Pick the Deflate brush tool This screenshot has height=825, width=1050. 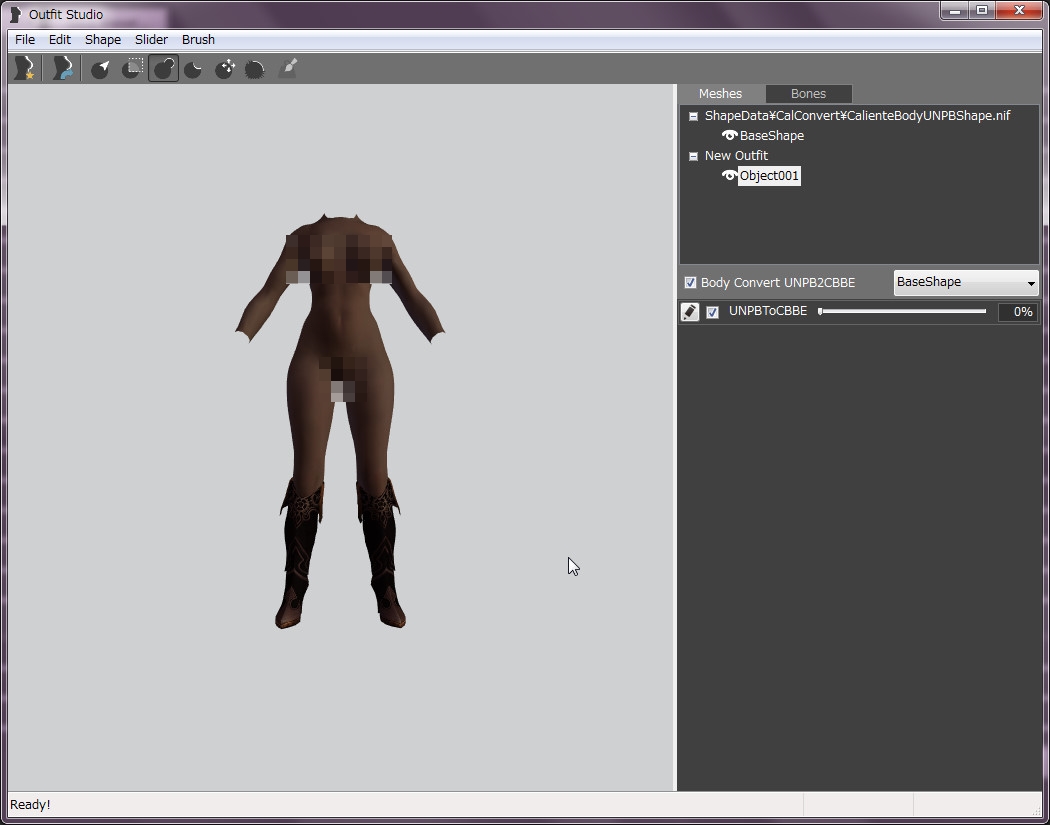[x=194, y=68]
